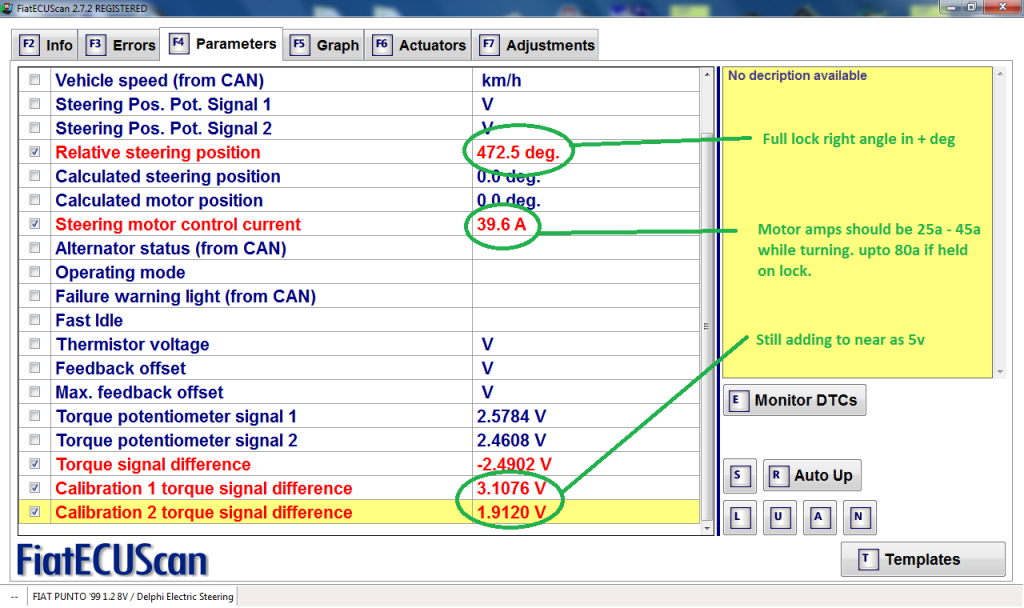Tick the Thermistor voltage checkbox

(x=36, y=345)
